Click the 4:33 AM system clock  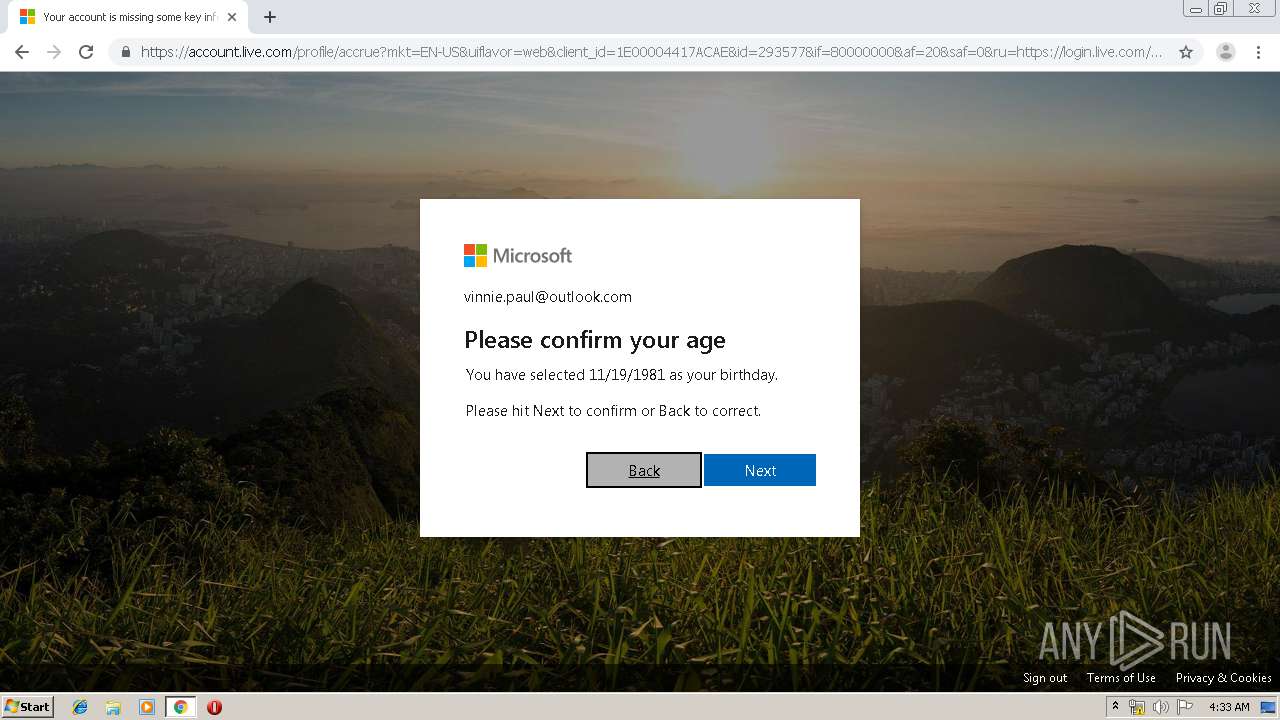coord(1229,707)
